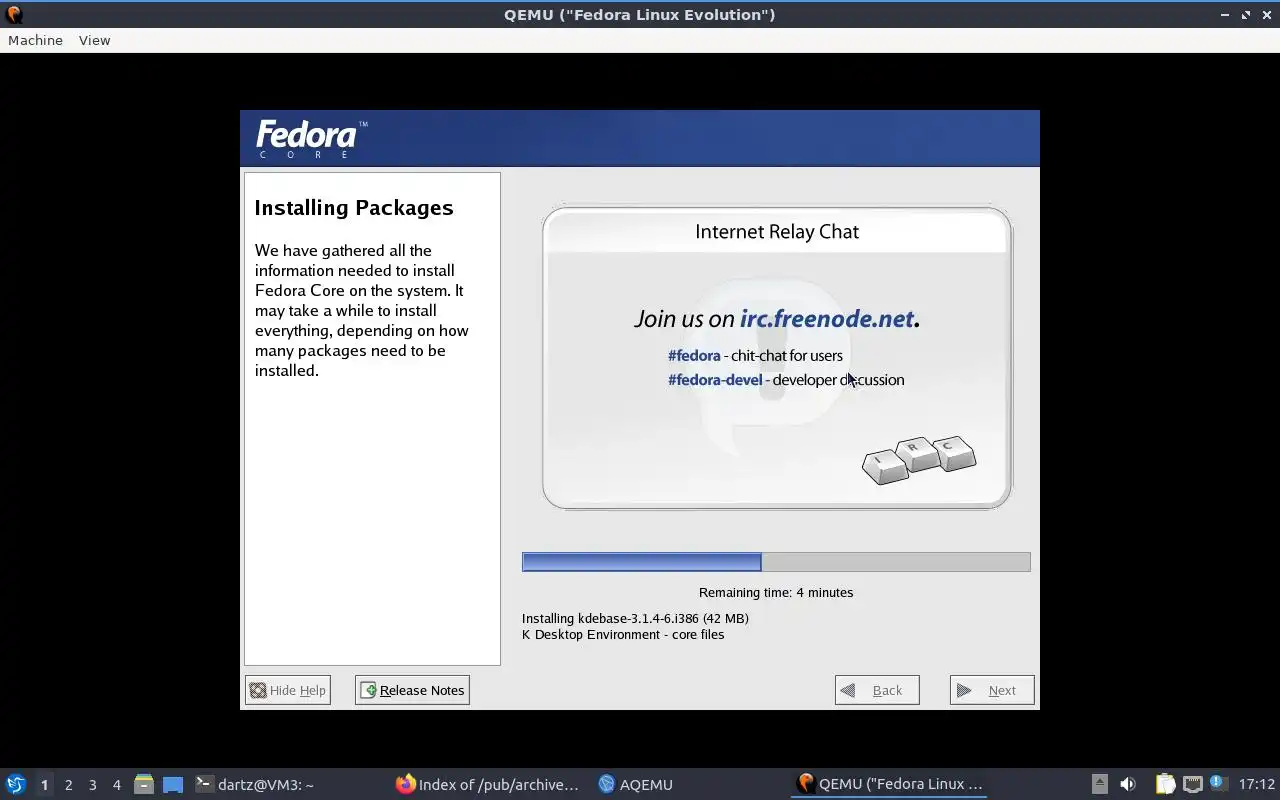Open the clipboard manager tray icon

click(x=1165, y=784)
